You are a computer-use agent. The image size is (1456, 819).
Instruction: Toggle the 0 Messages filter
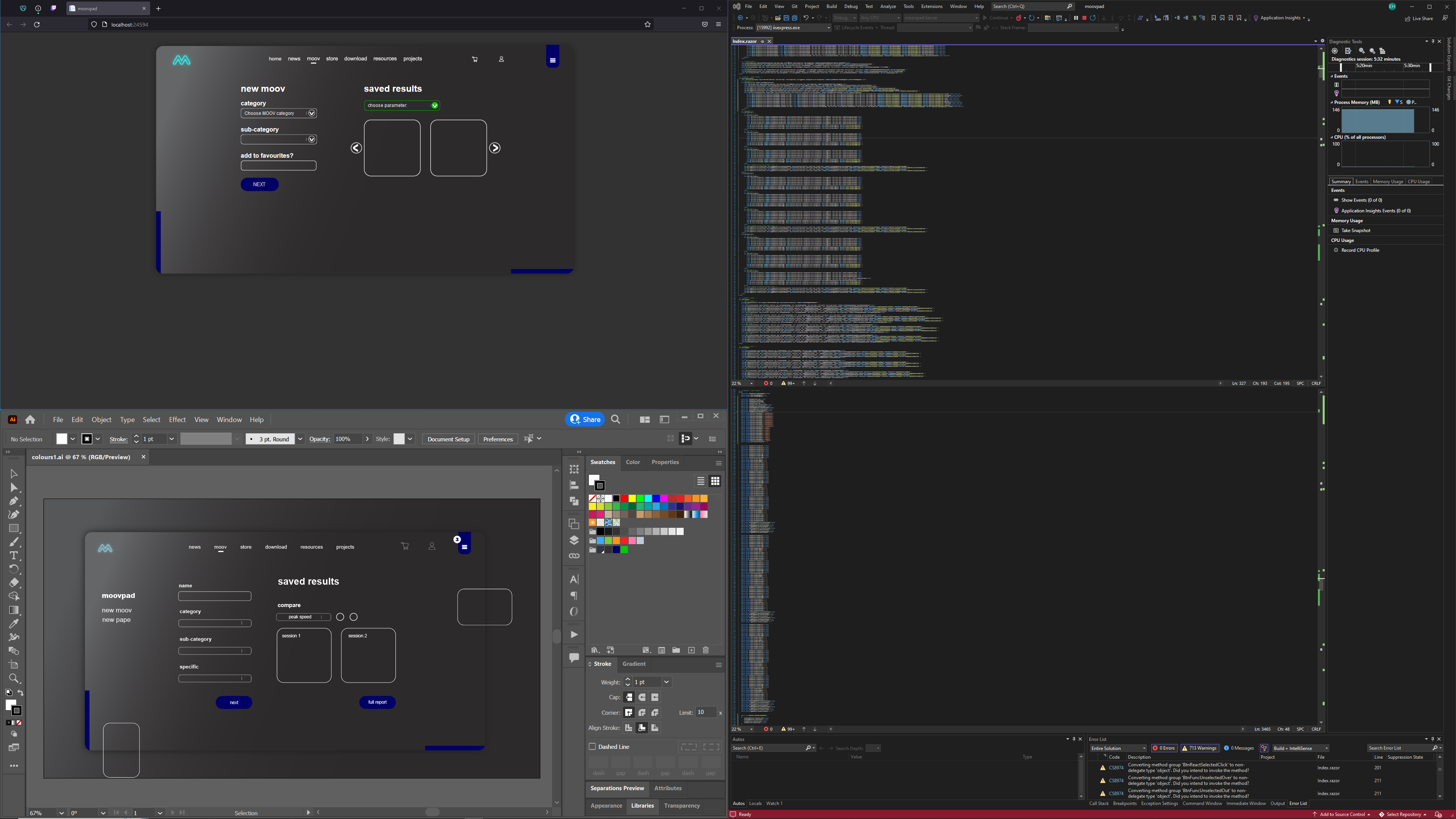(x=1239, y=748)
